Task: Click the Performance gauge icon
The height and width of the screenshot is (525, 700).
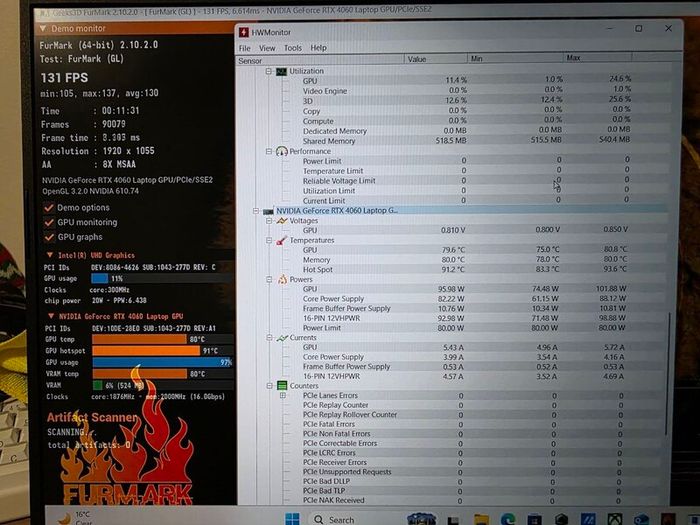Action: pos(282,151)
